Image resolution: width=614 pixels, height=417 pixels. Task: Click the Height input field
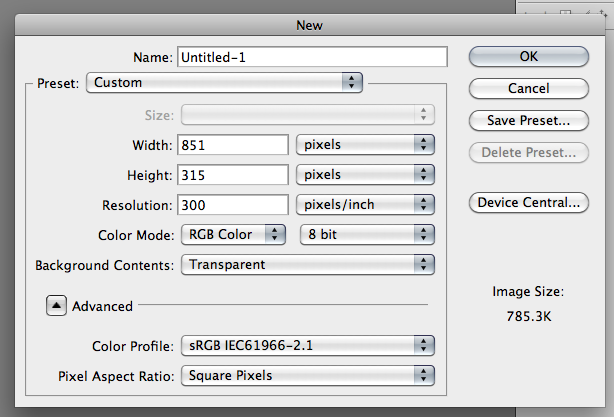tap(233, 175)
